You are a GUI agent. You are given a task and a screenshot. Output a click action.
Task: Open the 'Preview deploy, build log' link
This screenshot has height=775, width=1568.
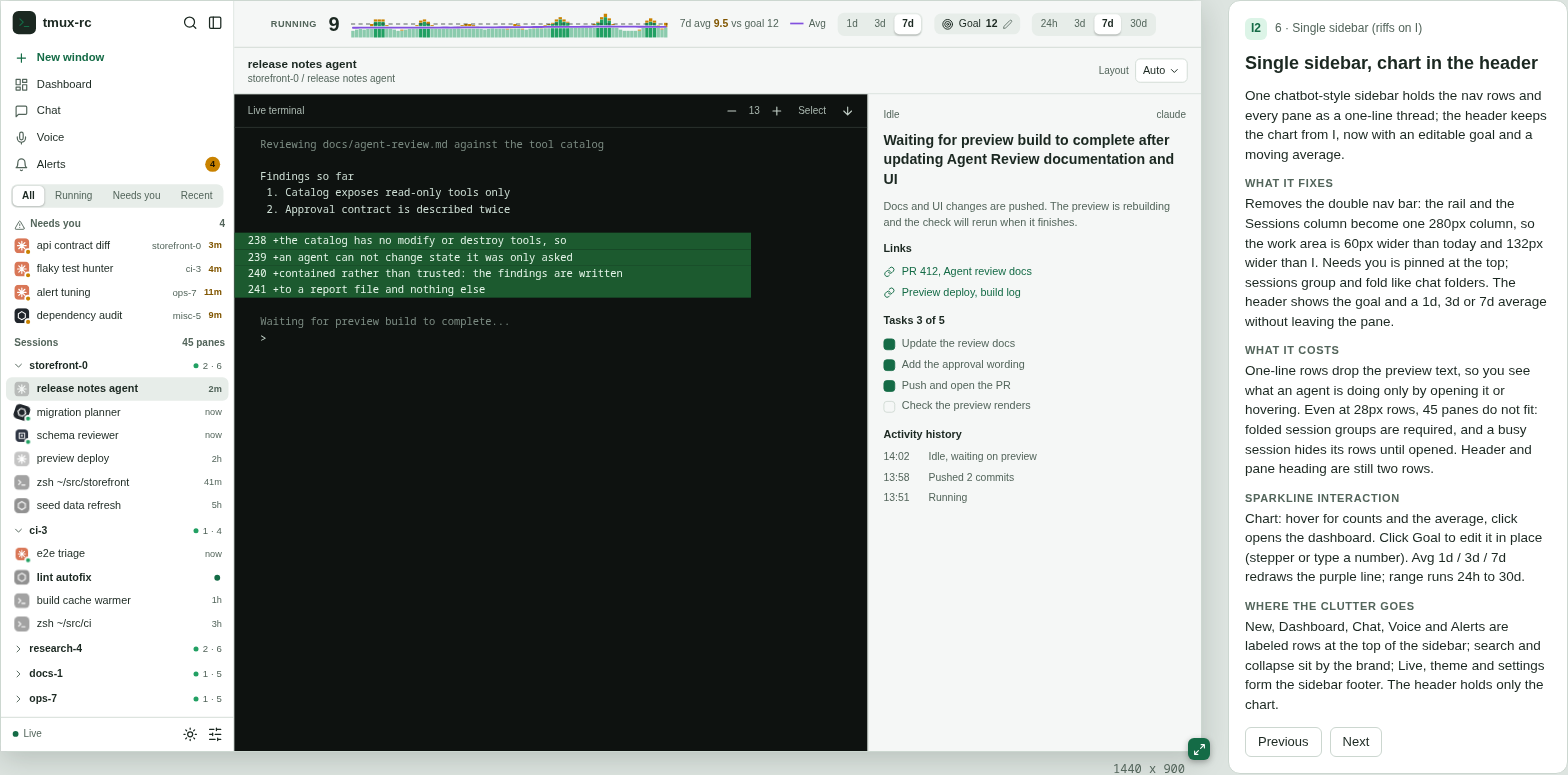(961, 292)
